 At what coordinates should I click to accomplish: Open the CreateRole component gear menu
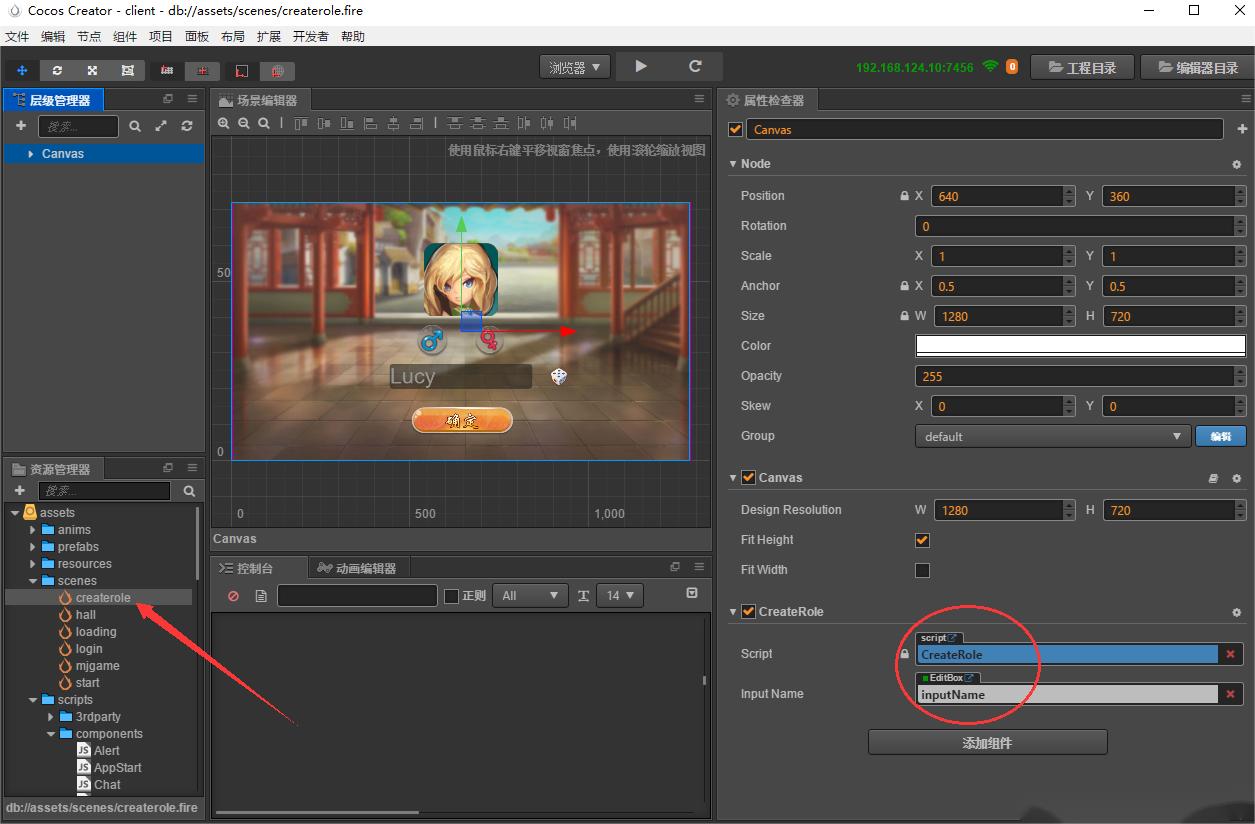1237,612
